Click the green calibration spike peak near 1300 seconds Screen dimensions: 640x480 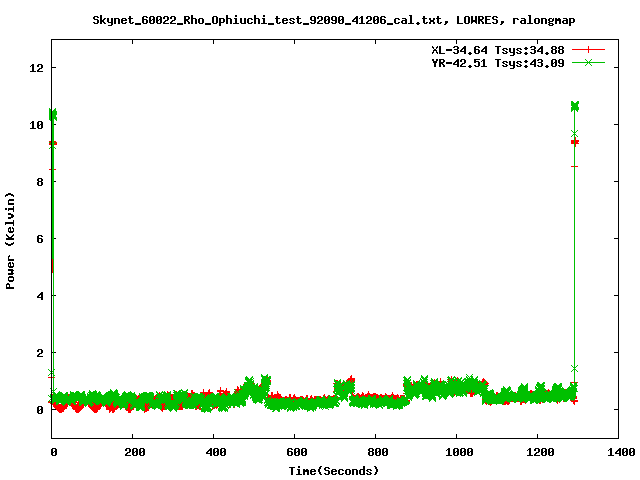click(575, 107)
